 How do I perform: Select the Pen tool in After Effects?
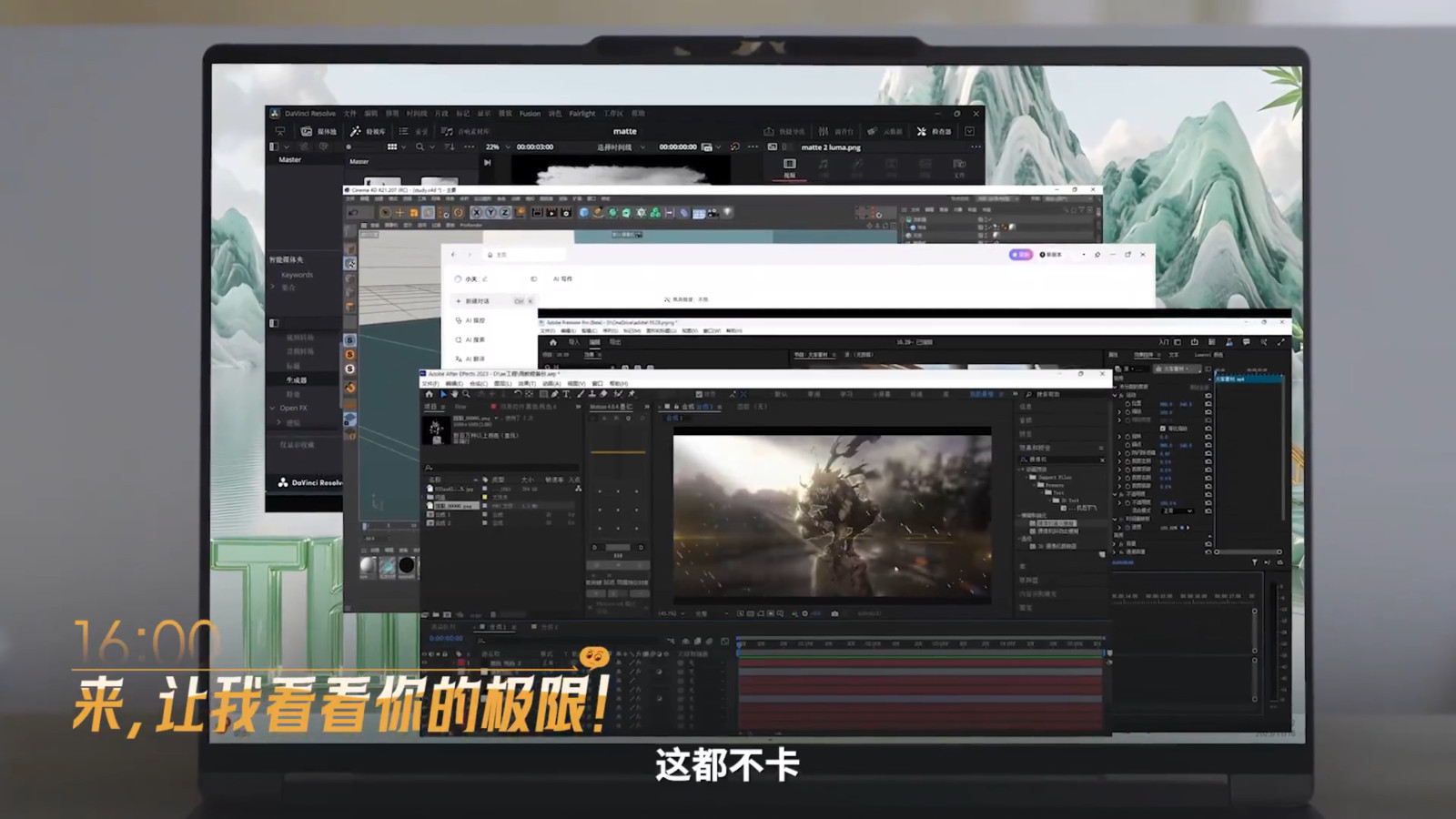point(555,394)
